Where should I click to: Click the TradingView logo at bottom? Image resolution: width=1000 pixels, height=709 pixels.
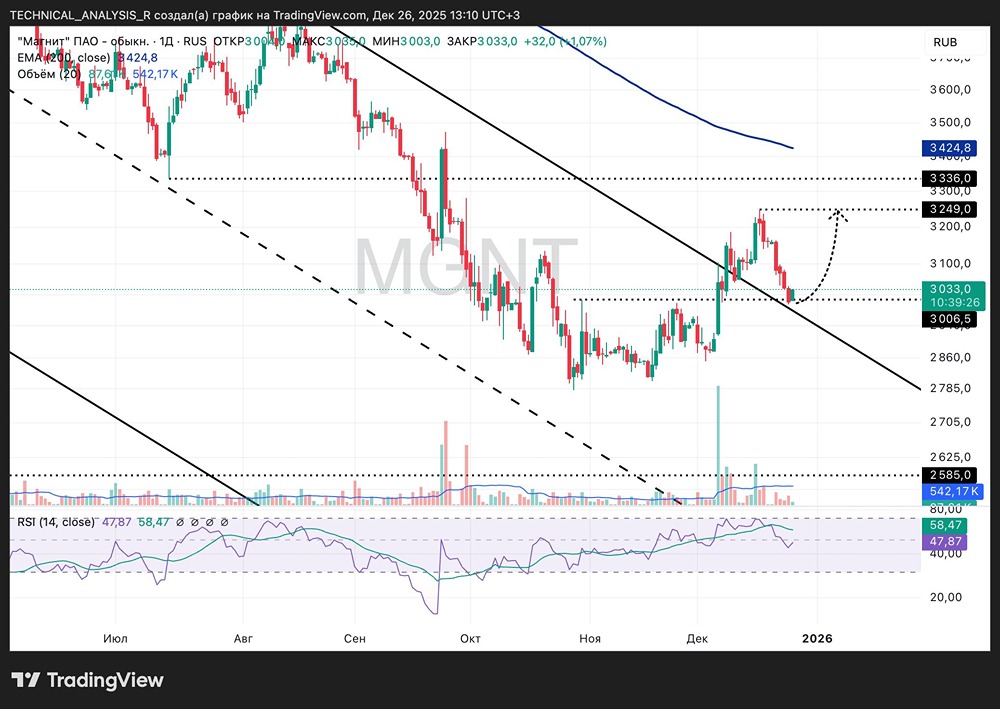(88, 680)
